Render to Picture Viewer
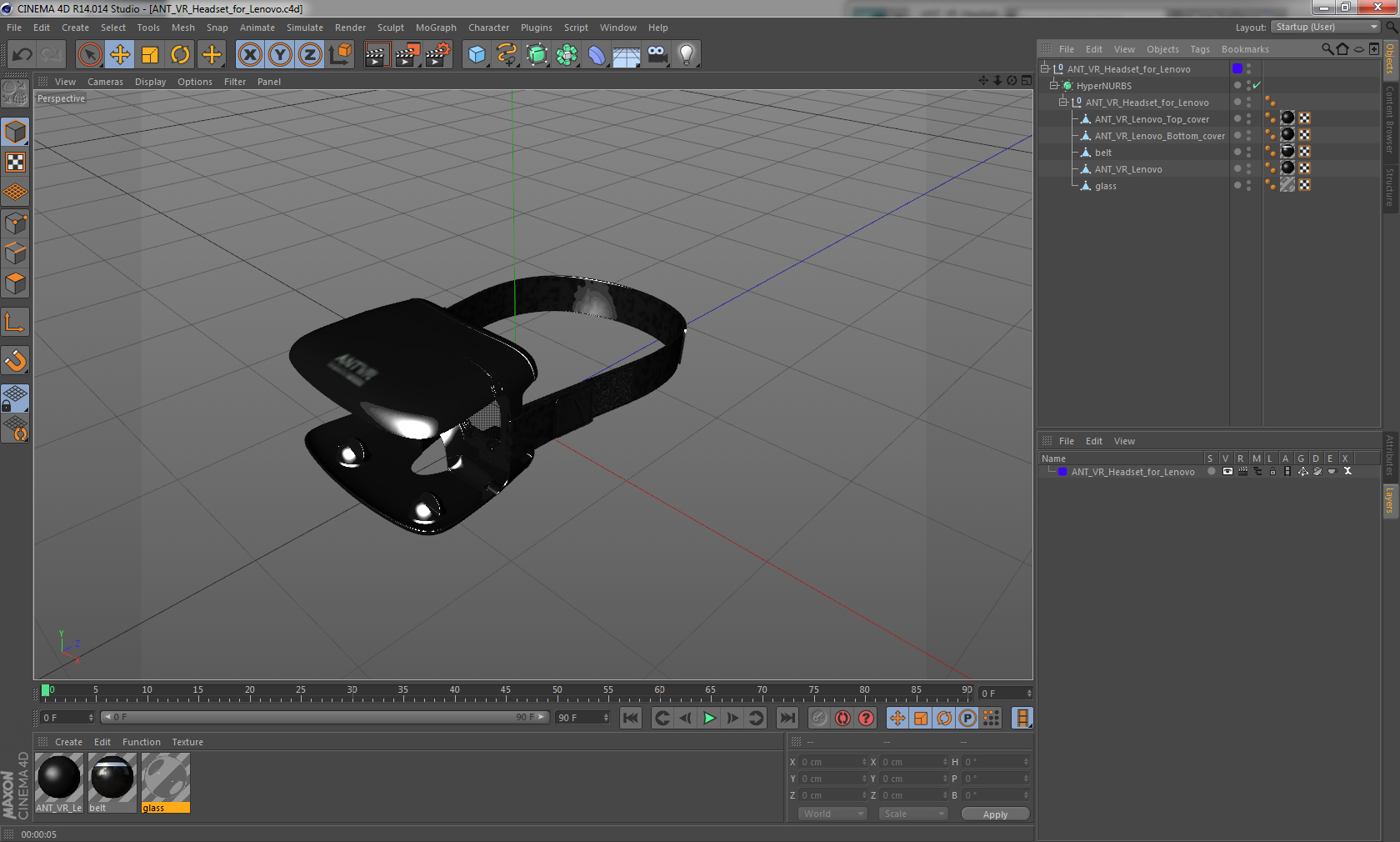This screenshot has height=842, width=1400. point(407,55)
